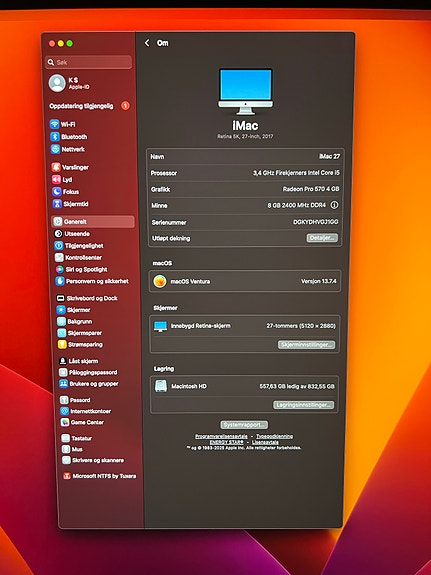
Task: Open Fokus moon icon
Action: coord(57,191)
